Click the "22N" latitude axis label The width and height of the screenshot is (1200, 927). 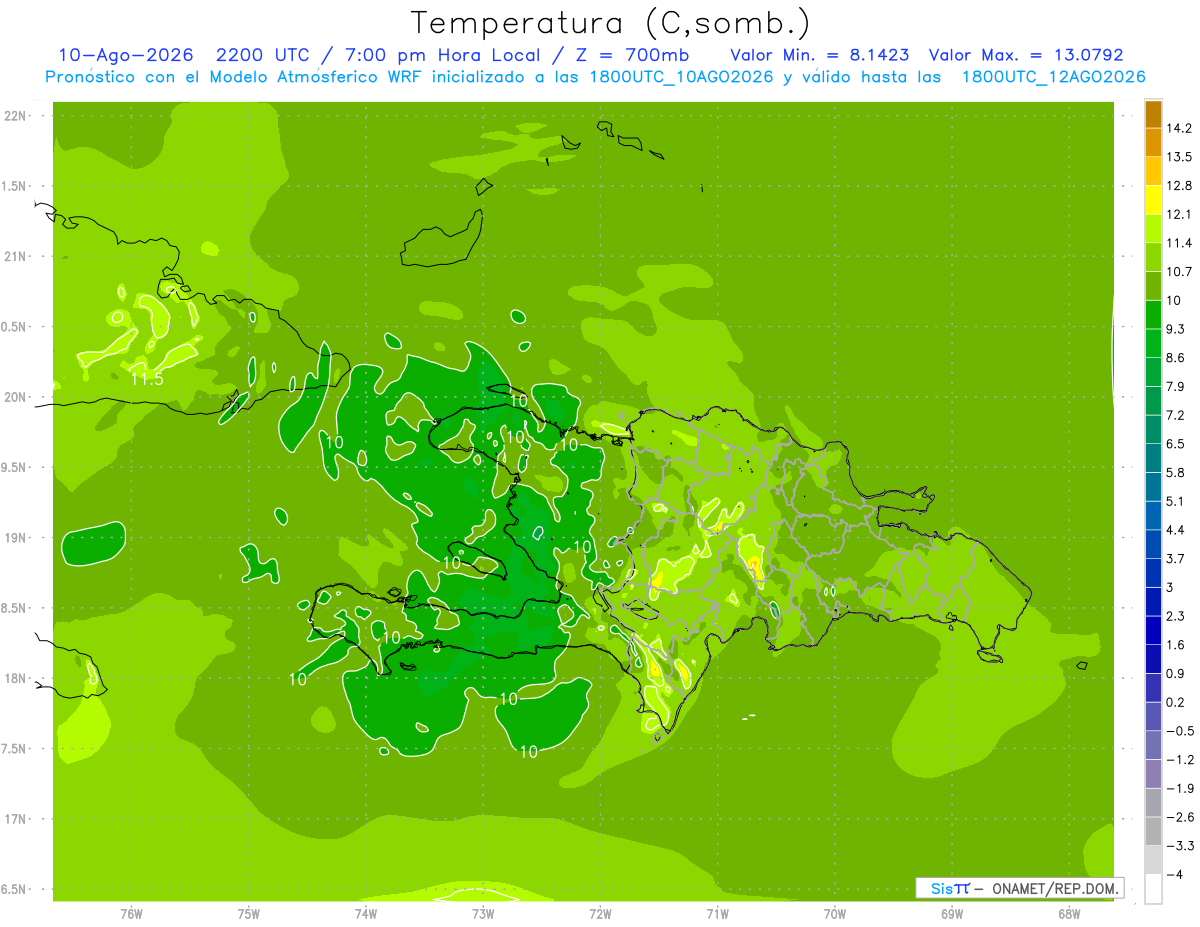[16, 116]
